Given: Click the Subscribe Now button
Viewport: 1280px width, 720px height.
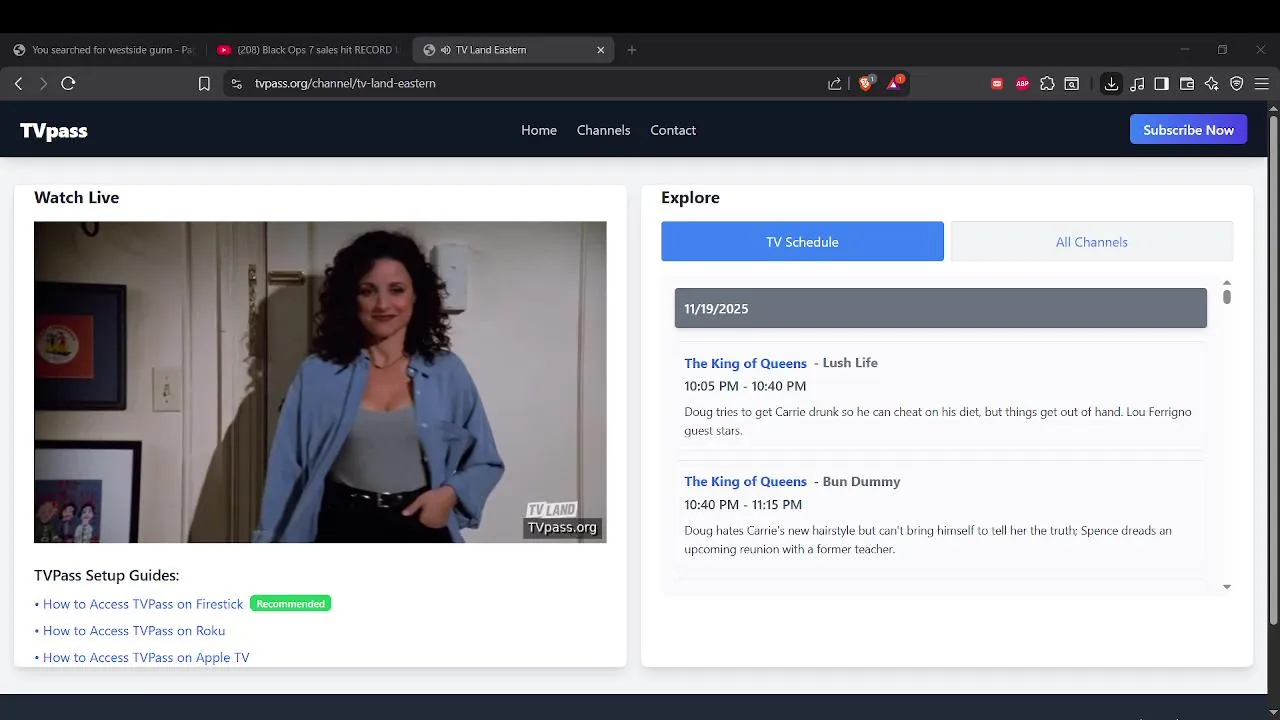Looking at the screenshot, I should pos(1188,130).
